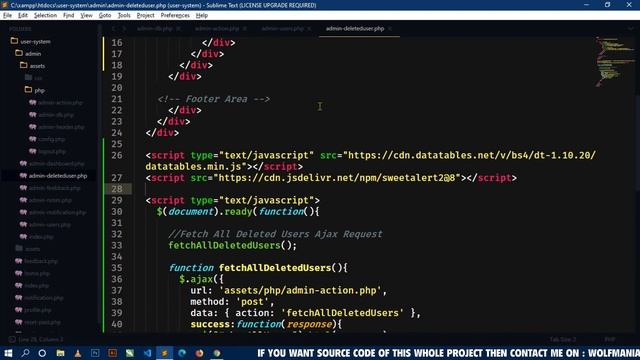The image size is (640, 360).
Task: Open the View menu
Action: [x=86, y=16]
